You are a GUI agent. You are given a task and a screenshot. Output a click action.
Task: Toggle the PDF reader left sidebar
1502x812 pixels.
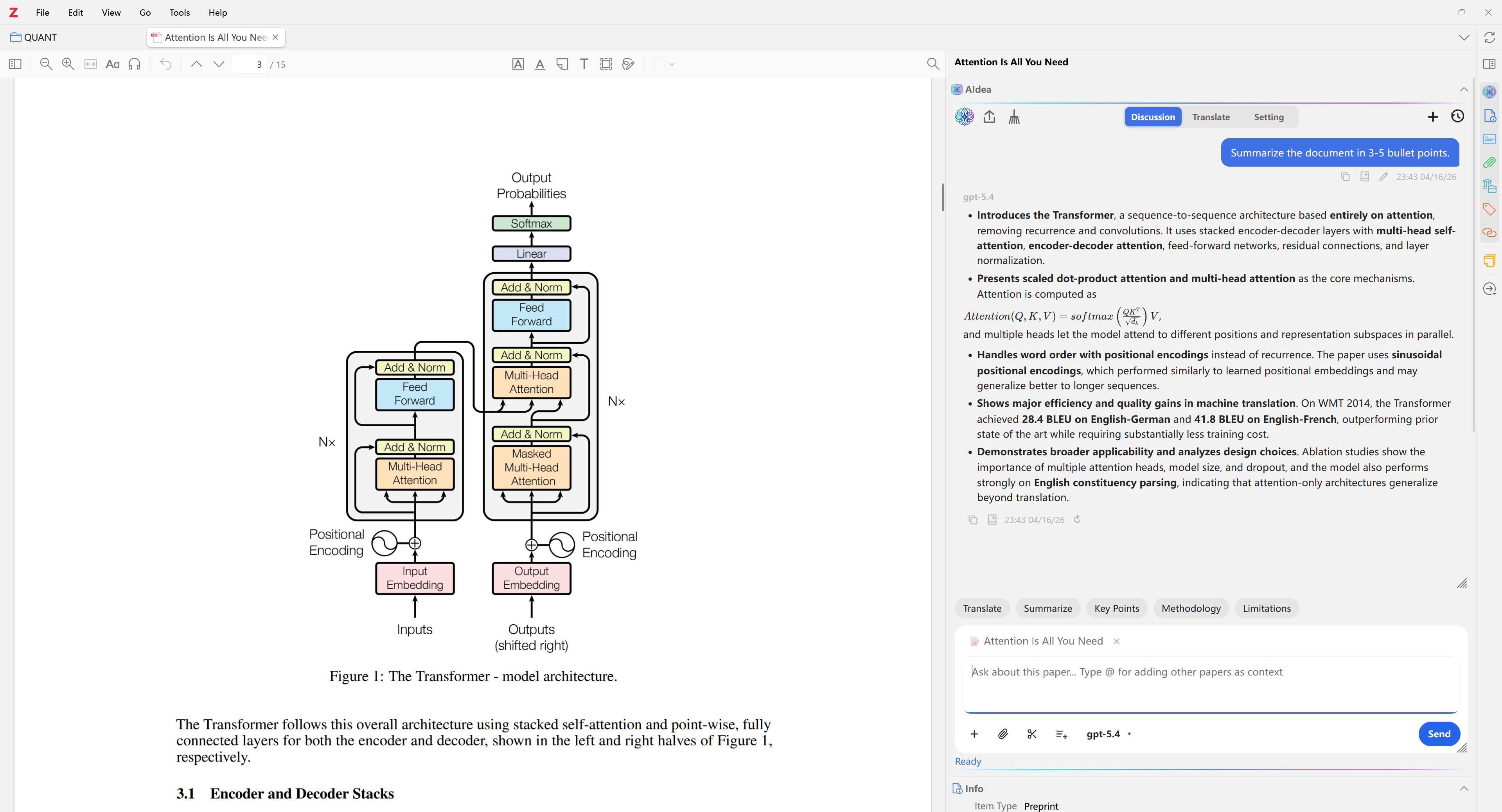(x=16, y=64)
